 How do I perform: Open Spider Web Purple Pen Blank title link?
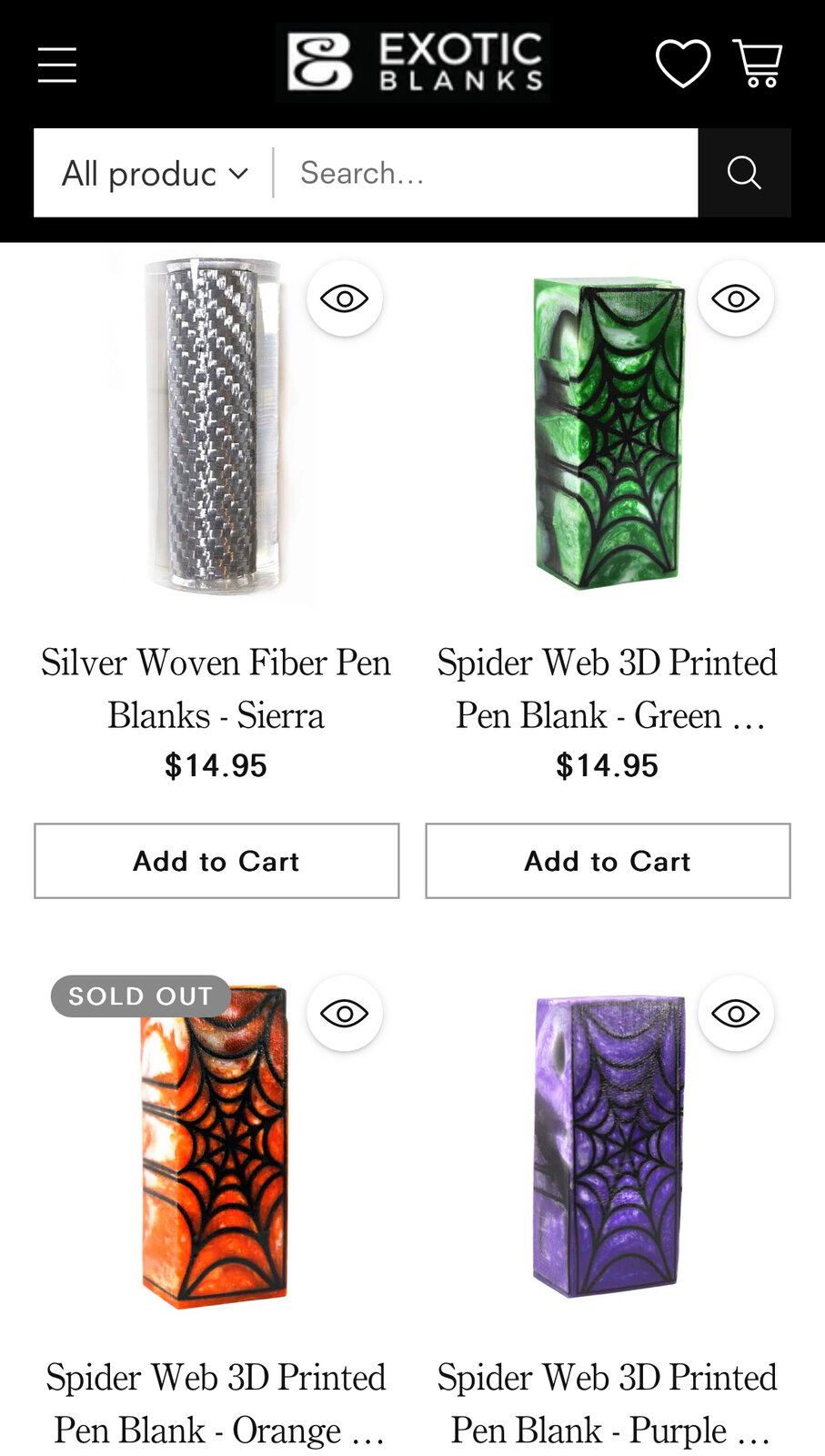tap(608, 1403)
